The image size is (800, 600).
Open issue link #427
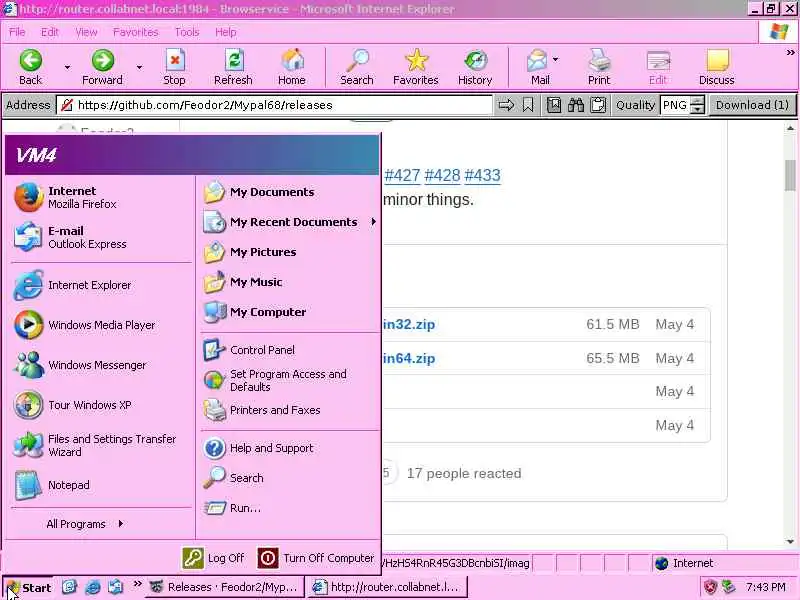[x=402, y=176]
